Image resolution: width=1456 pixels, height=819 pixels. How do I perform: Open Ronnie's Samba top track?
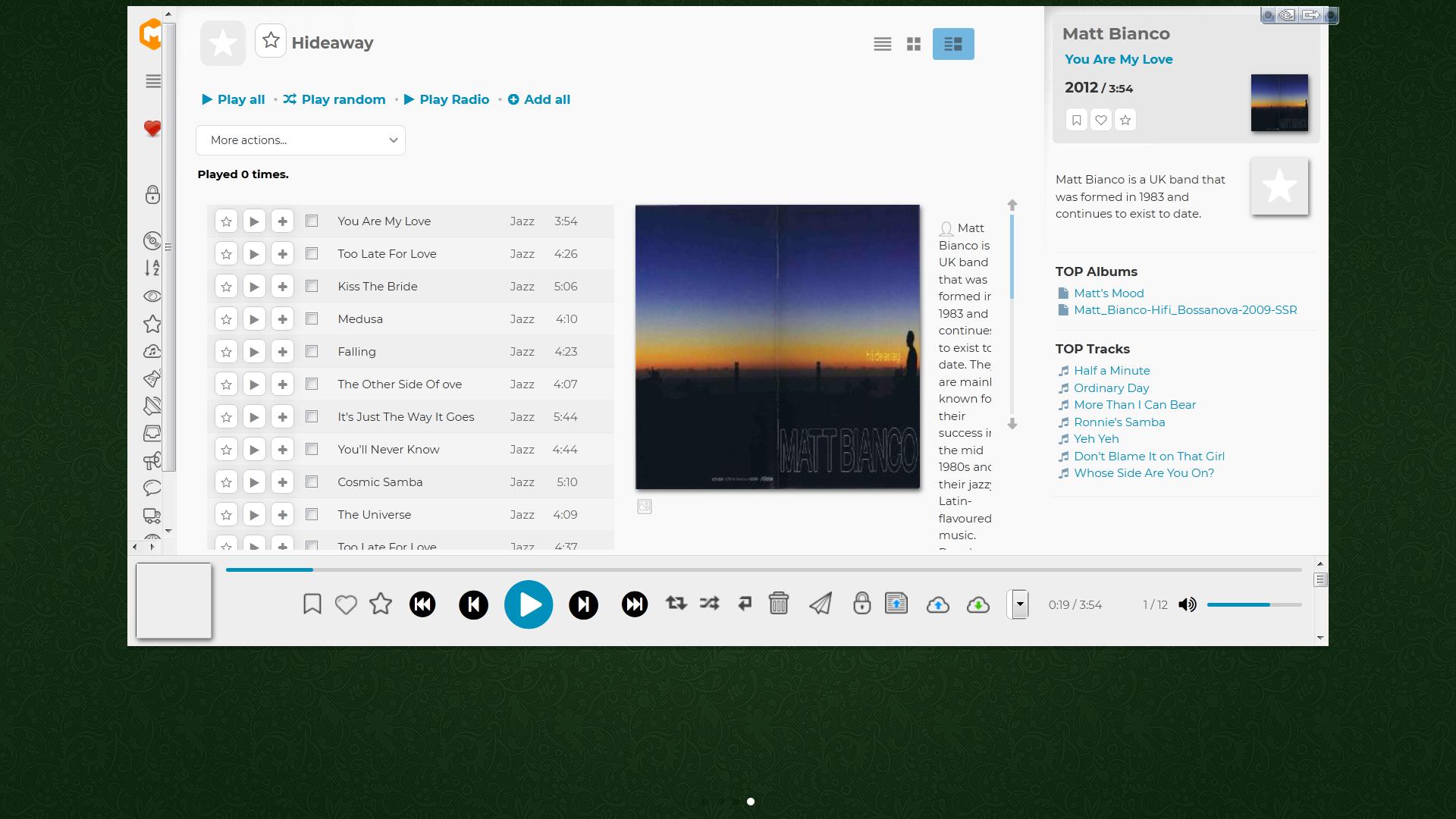click(1119, 422)
